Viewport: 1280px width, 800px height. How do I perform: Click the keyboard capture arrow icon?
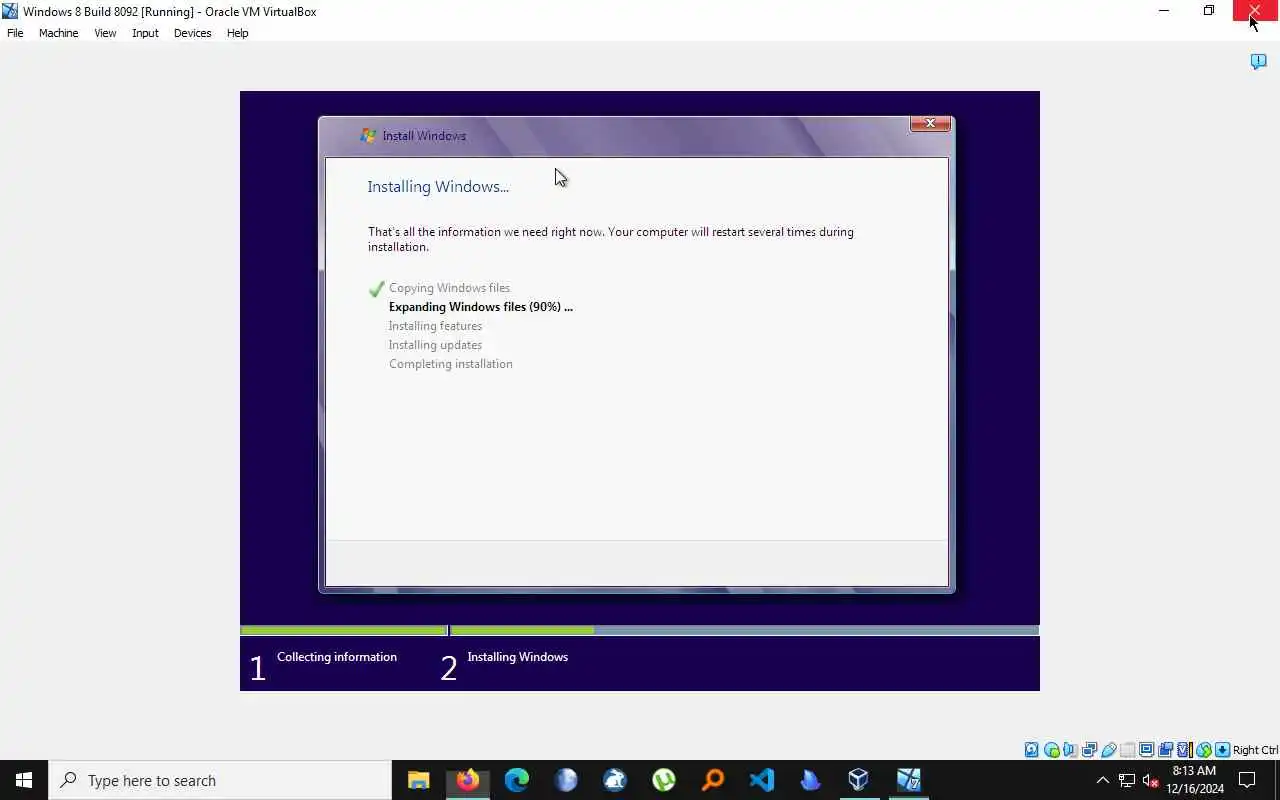[x=1223, y=750]
